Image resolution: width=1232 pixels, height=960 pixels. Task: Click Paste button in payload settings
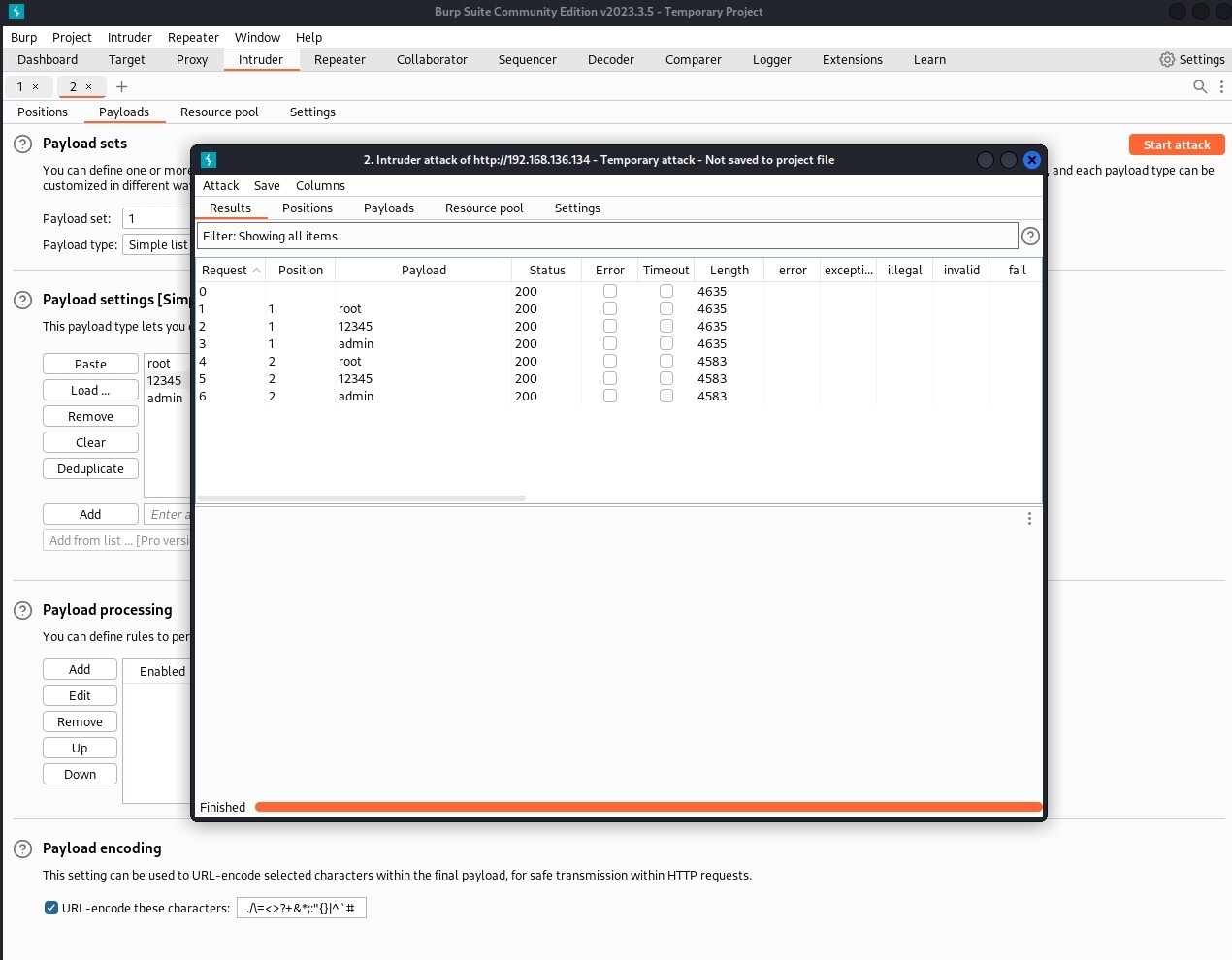point(90,365)
